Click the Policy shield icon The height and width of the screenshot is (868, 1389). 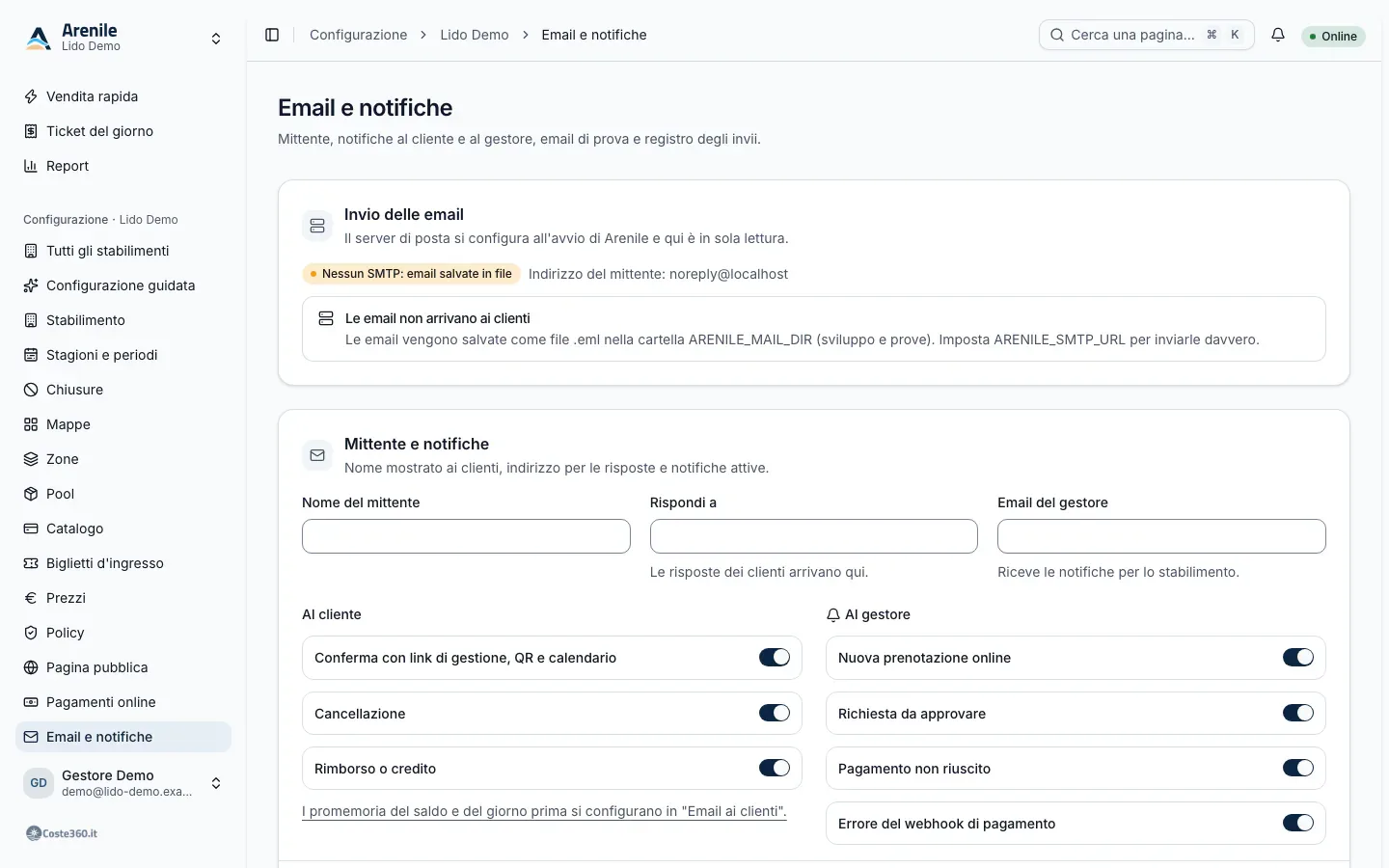[31, 633]
